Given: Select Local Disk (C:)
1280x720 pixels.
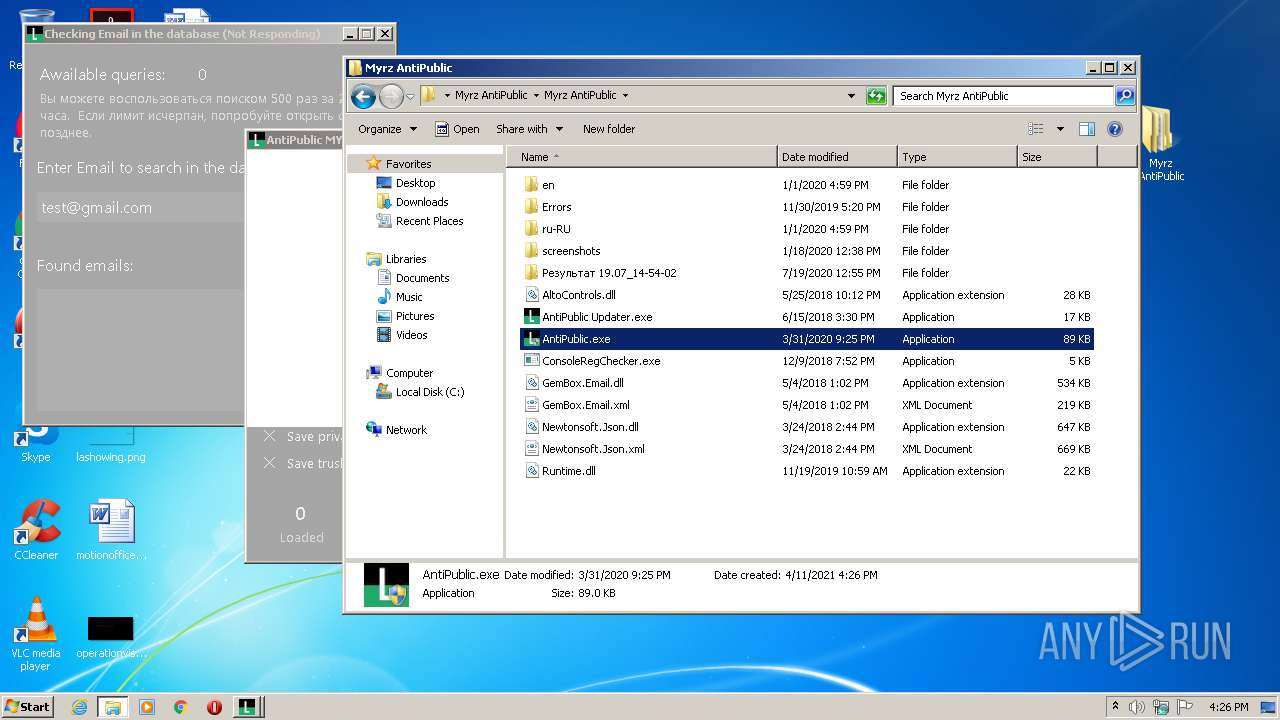Looking at the screenshot, I should pos(429,392).
